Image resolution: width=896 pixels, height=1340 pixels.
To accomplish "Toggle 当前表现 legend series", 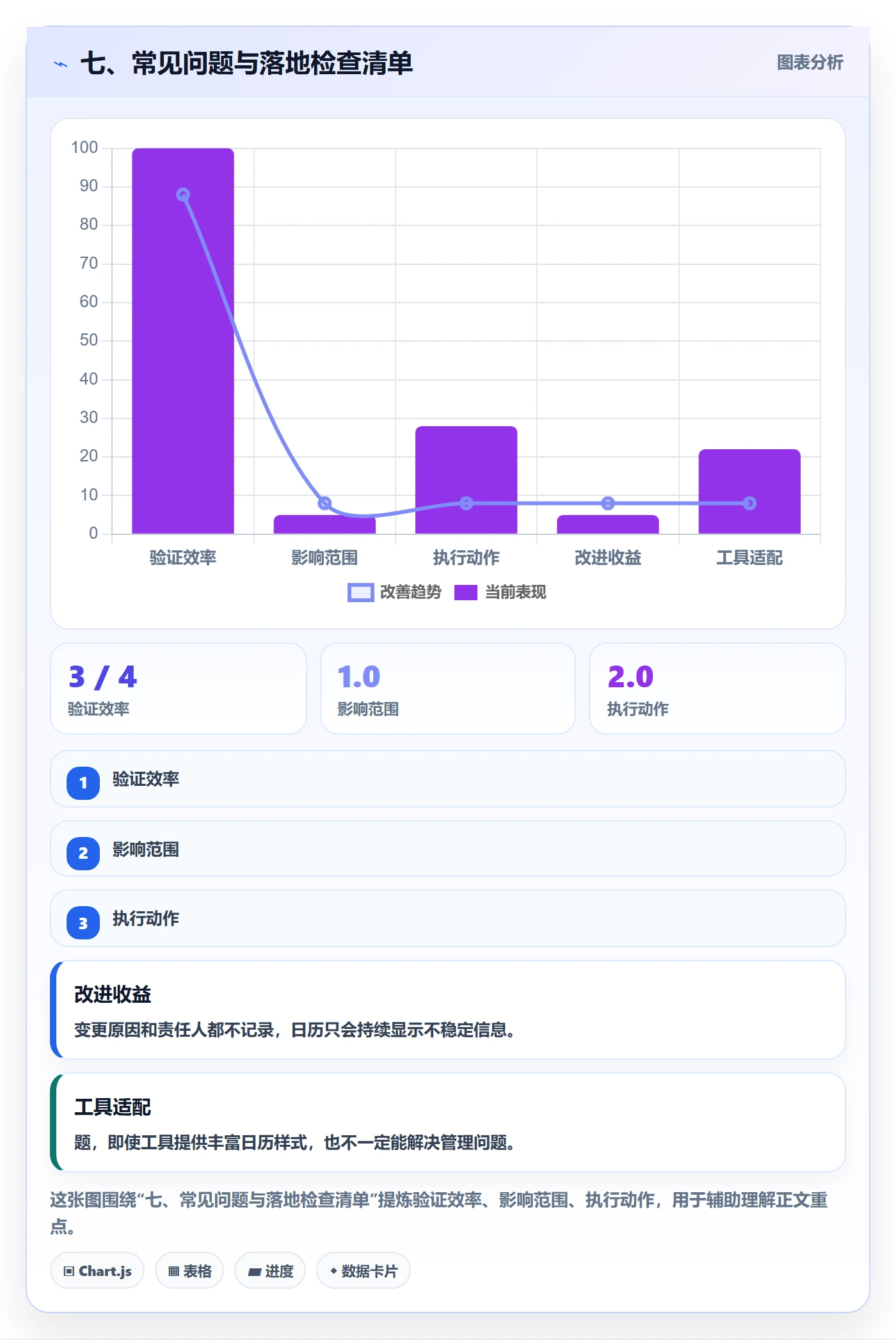I will pos(500,593).
